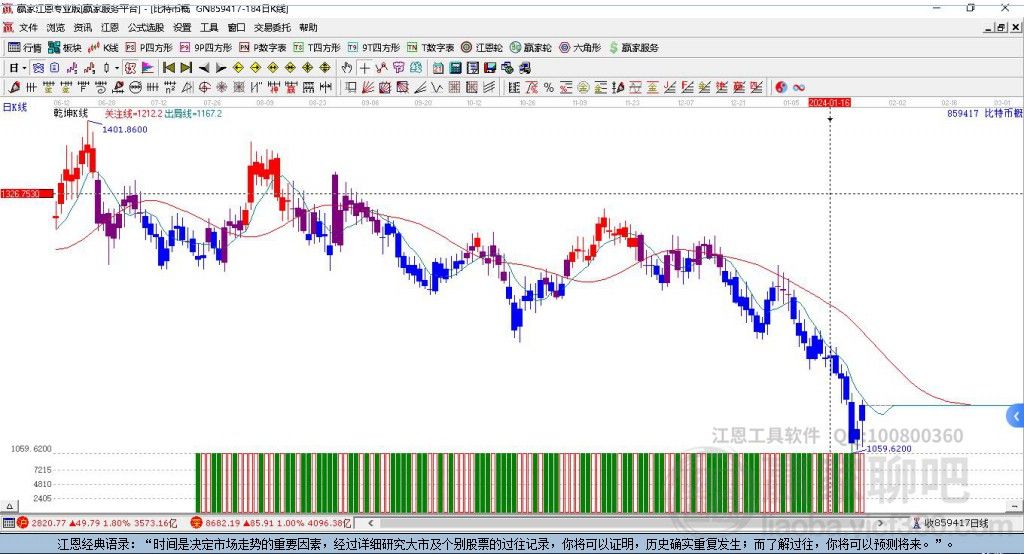This screenshot has width=1024, height=554.
Task: Click the percent sign drawing tool
Action: [x=549, y=87]
